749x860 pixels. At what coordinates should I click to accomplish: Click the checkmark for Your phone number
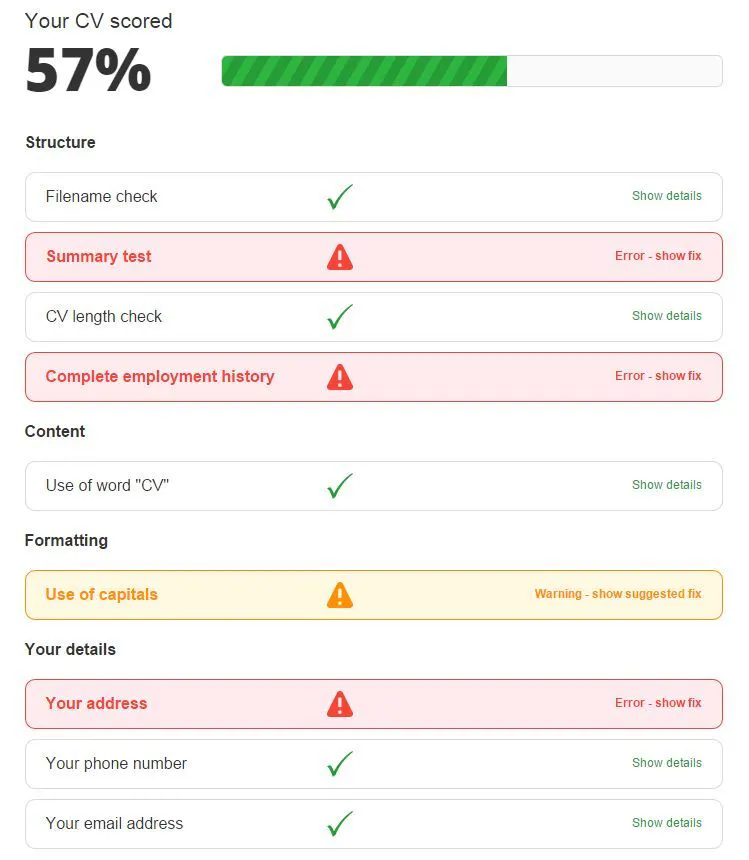(340, 763)
